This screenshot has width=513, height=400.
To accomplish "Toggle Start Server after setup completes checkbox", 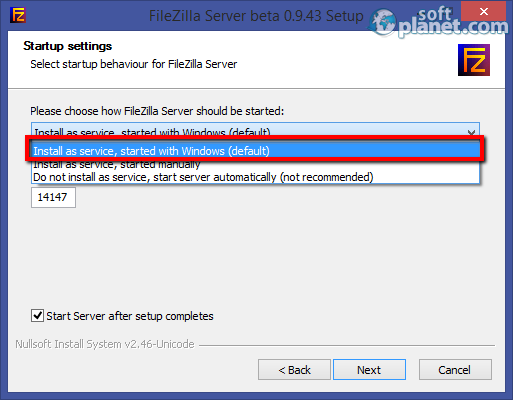I will tap(37, 315).
